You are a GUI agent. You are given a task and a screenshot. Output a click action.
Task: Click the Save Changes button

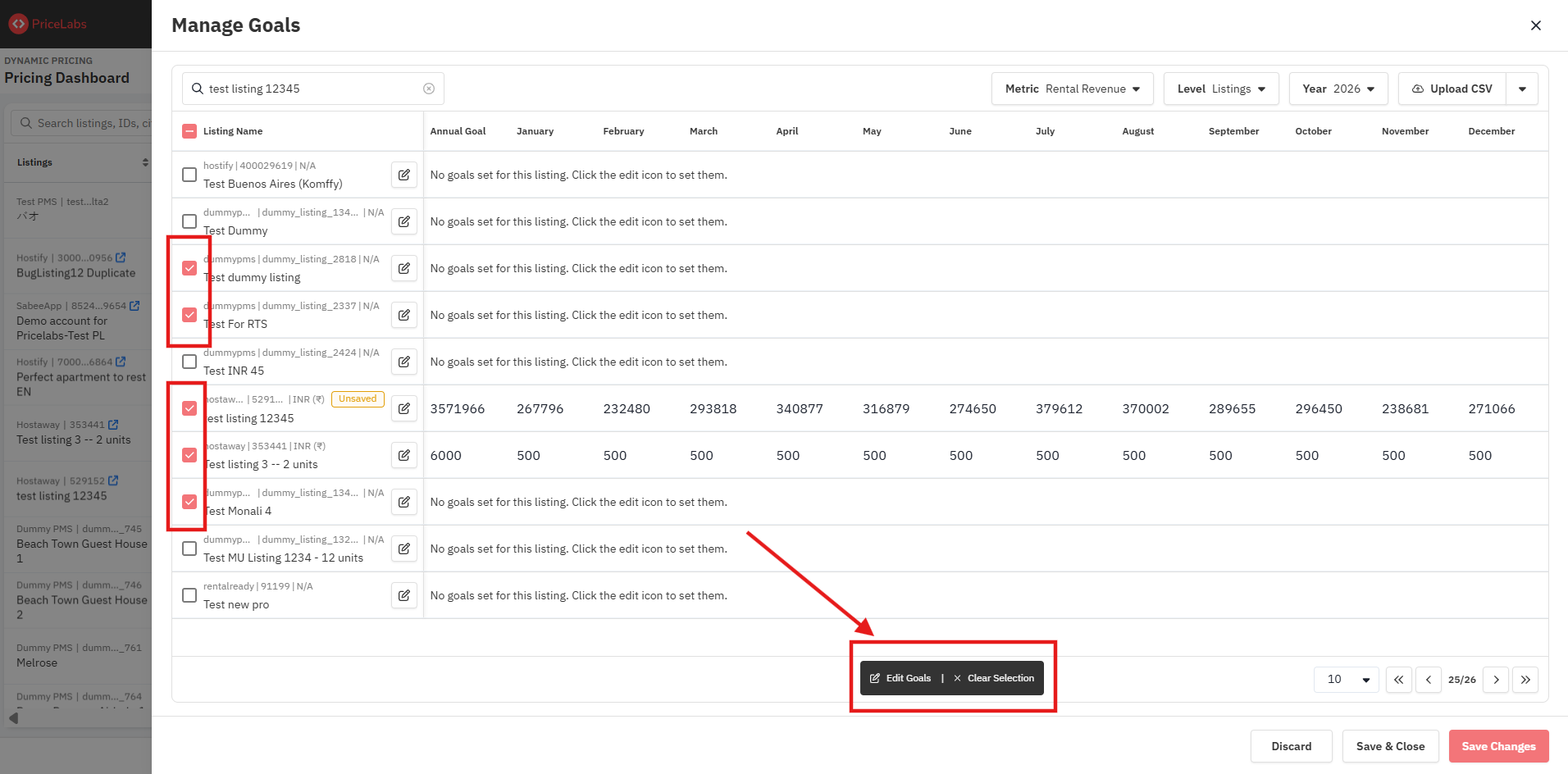coord(1499,746)
